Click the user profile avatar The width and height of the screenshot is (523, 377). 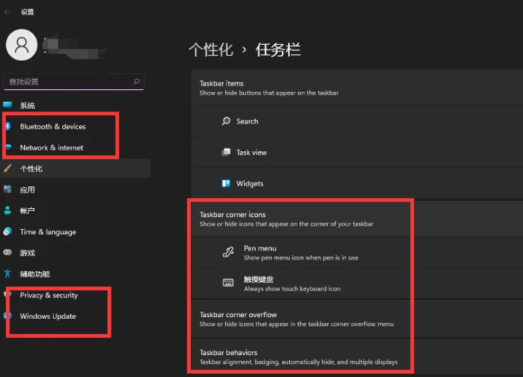21,45
